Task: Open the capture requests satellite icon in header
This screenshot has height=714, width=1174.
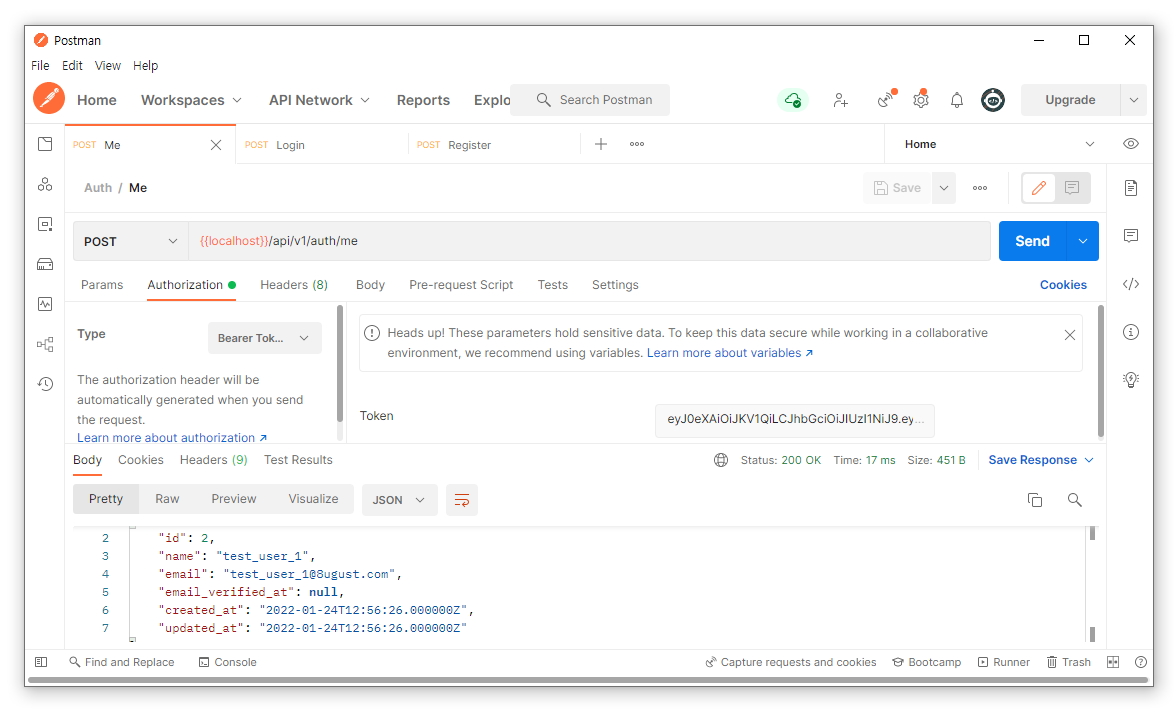Action: point(886,99)
